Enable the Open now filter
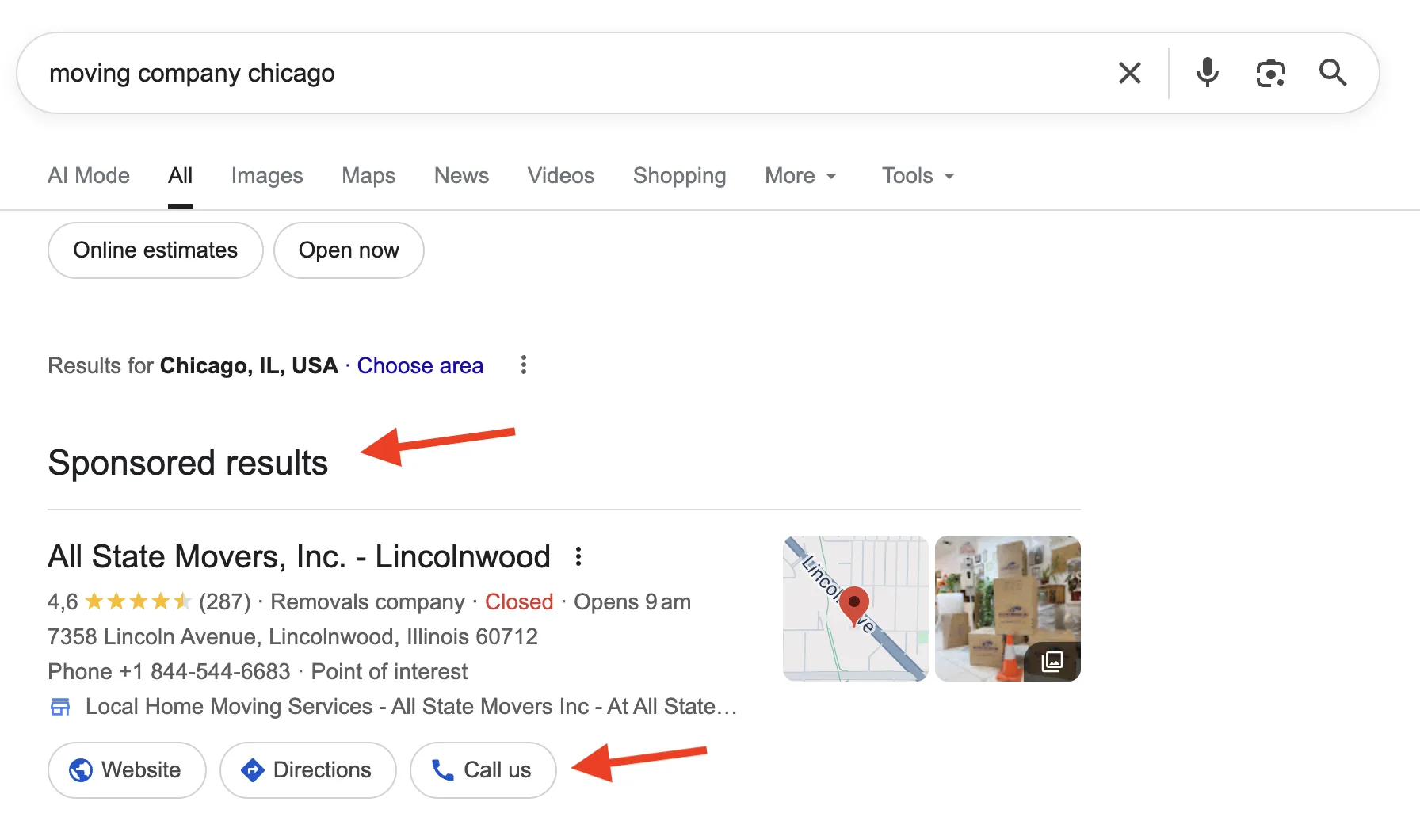 click(x=349, y=250)
